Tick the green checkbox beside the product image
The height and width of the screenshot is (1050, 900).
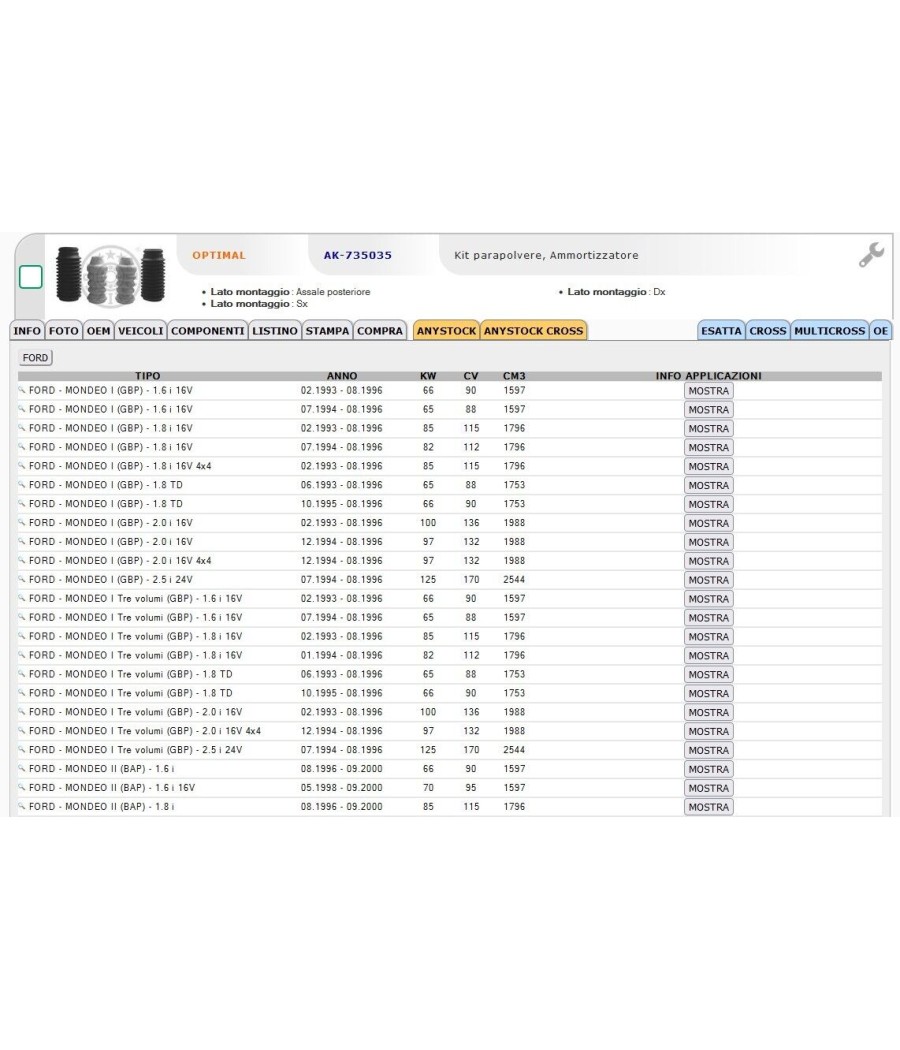pyautogui.click(x=31, y=277)
